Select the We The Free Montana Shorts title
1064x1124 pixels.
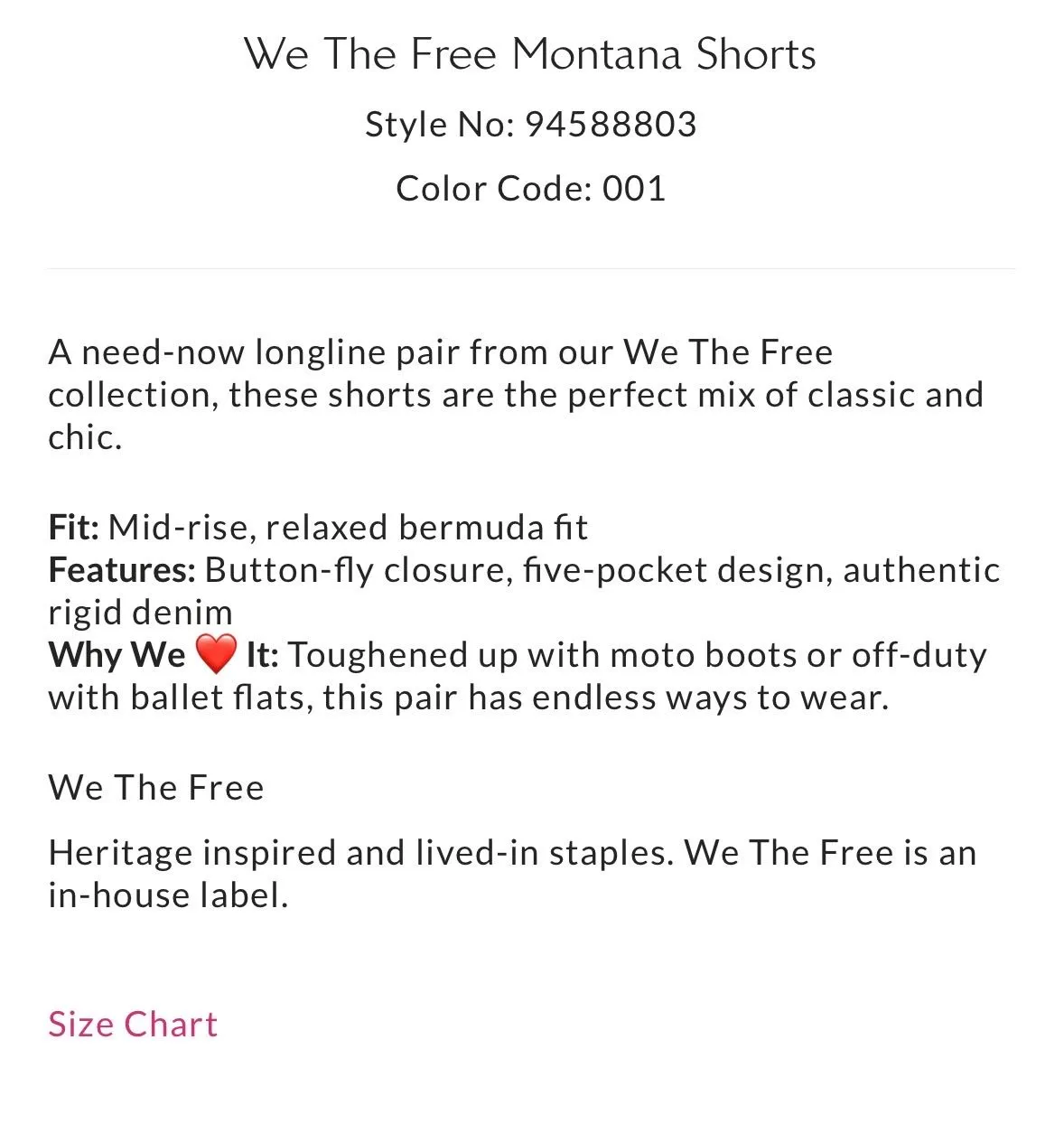[530, 54]
